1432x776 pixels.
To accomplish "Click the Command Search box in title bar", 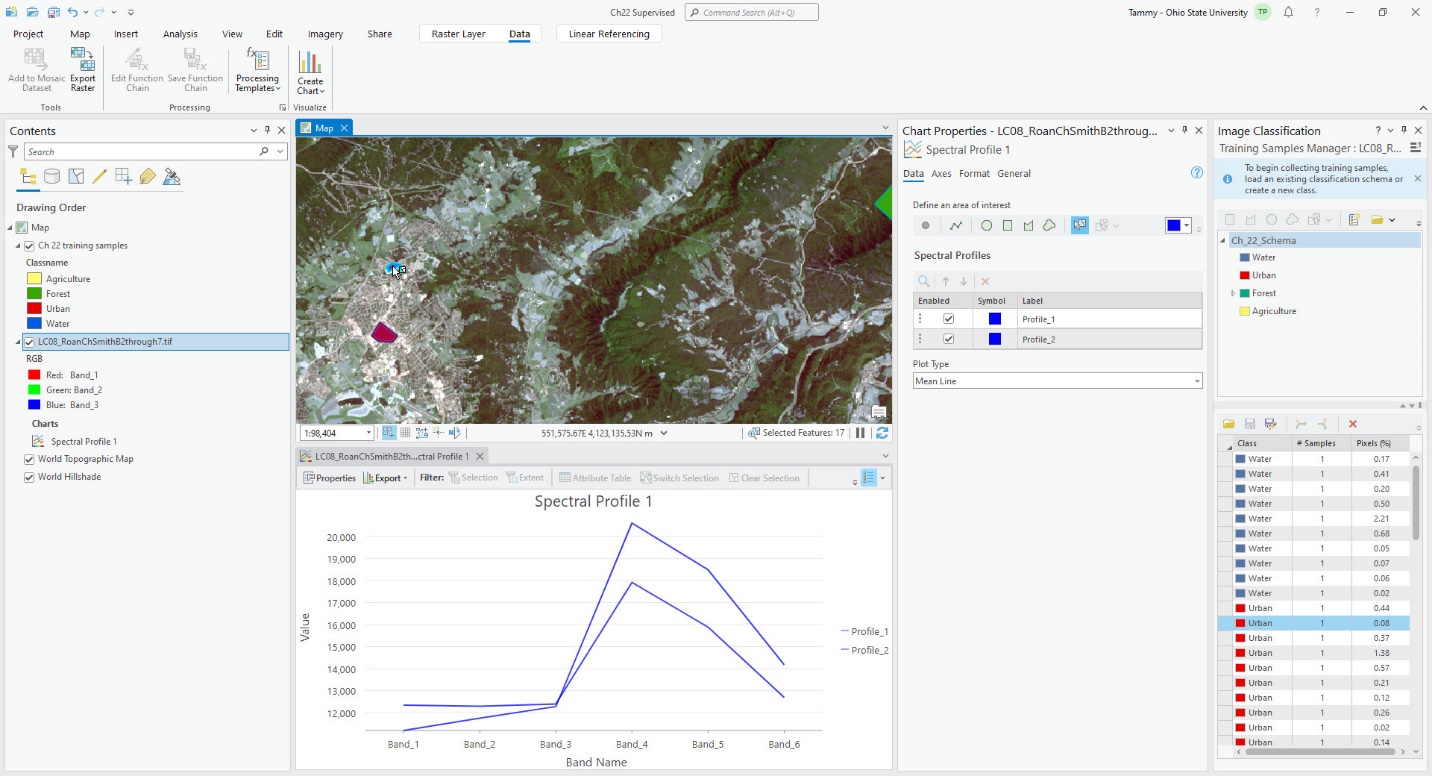I will [x=751, y=13].
